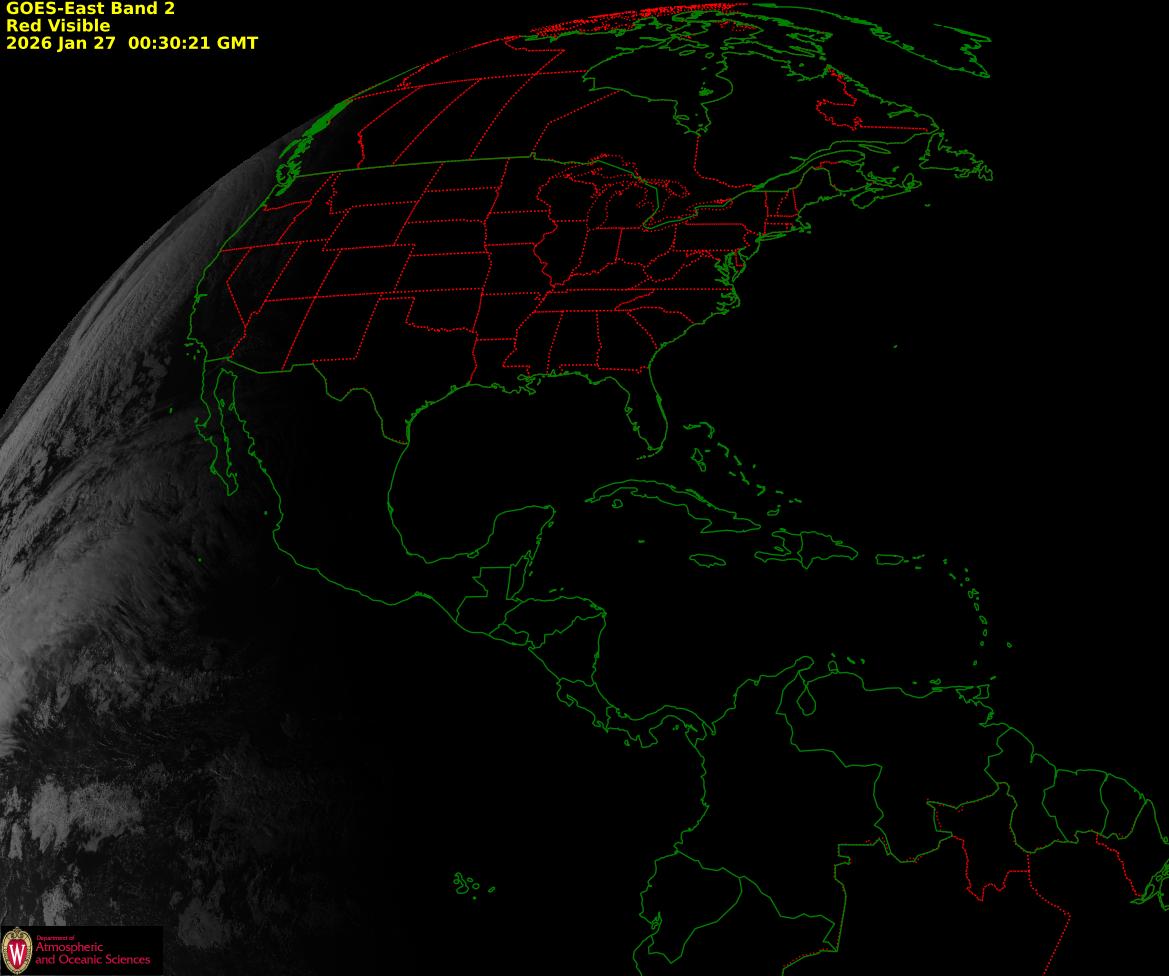Click the Florida peninsula outline
1169x976 pixels.
(x=647, y=414)
